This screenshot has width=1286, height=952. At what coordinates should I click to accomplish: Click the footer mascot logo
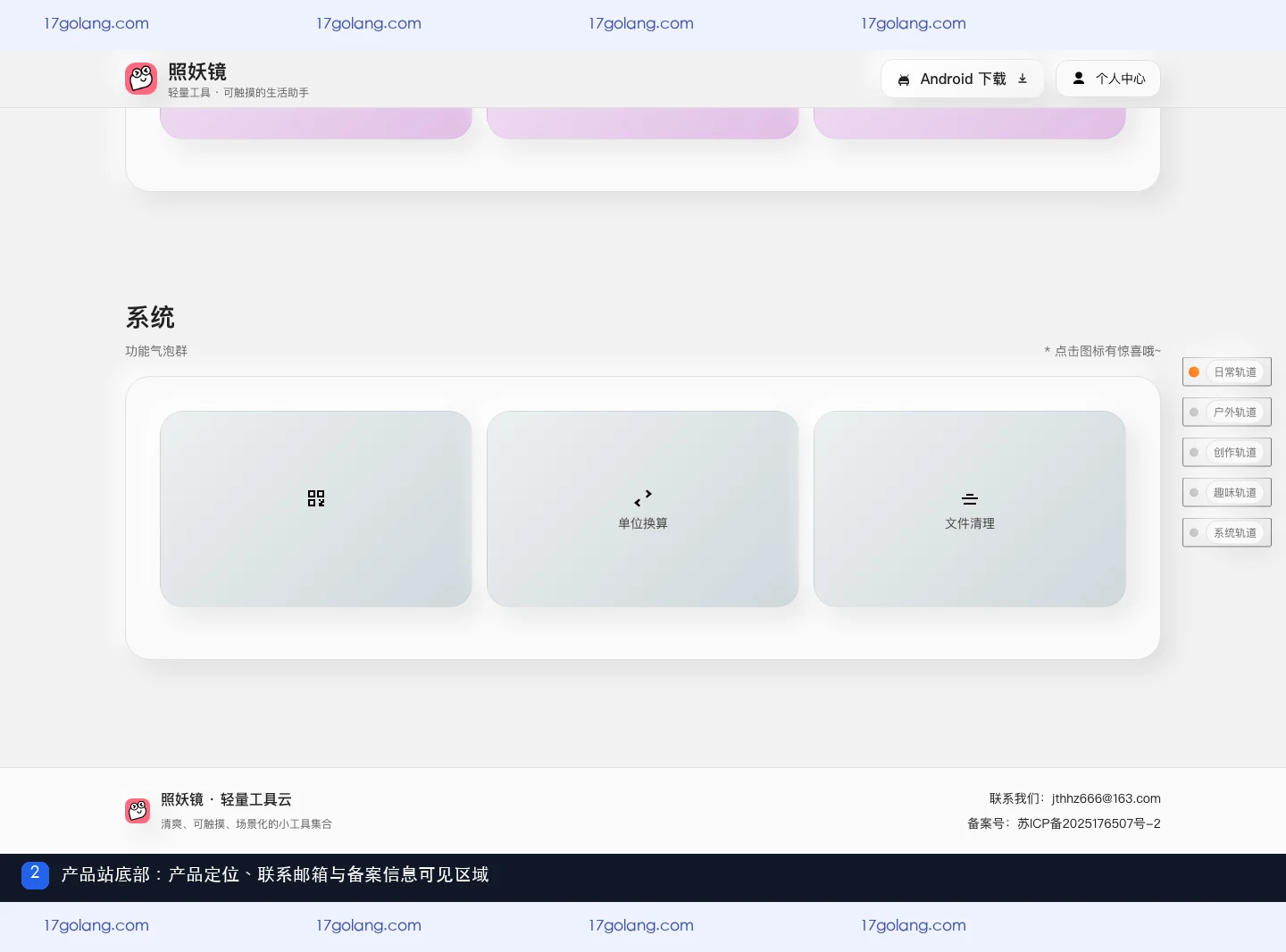[138, 811]
